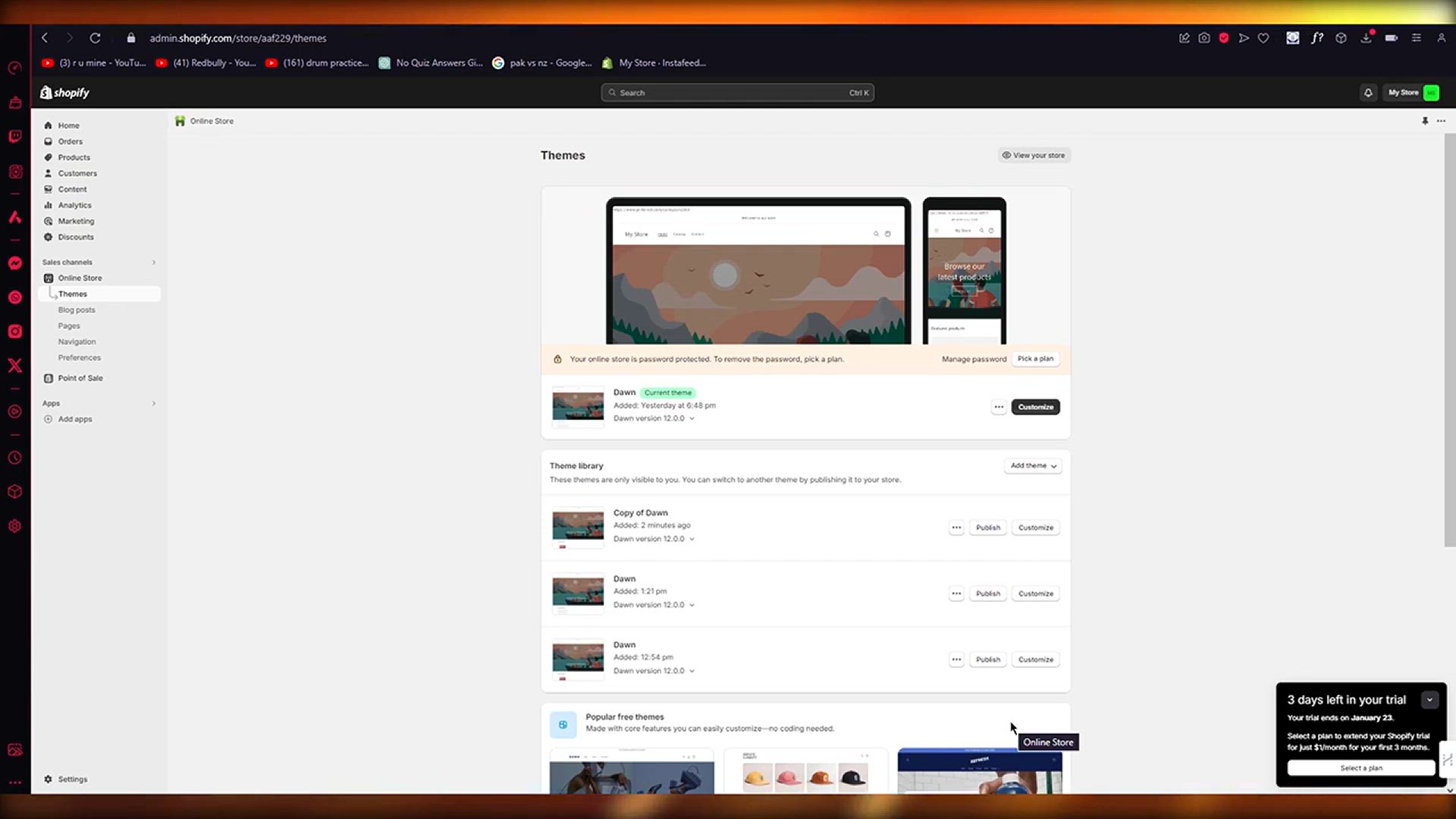Click the current Dawn theme thumbnail
The width and height of the screenshot is (1456, 819).
click(x=578, y=407)
